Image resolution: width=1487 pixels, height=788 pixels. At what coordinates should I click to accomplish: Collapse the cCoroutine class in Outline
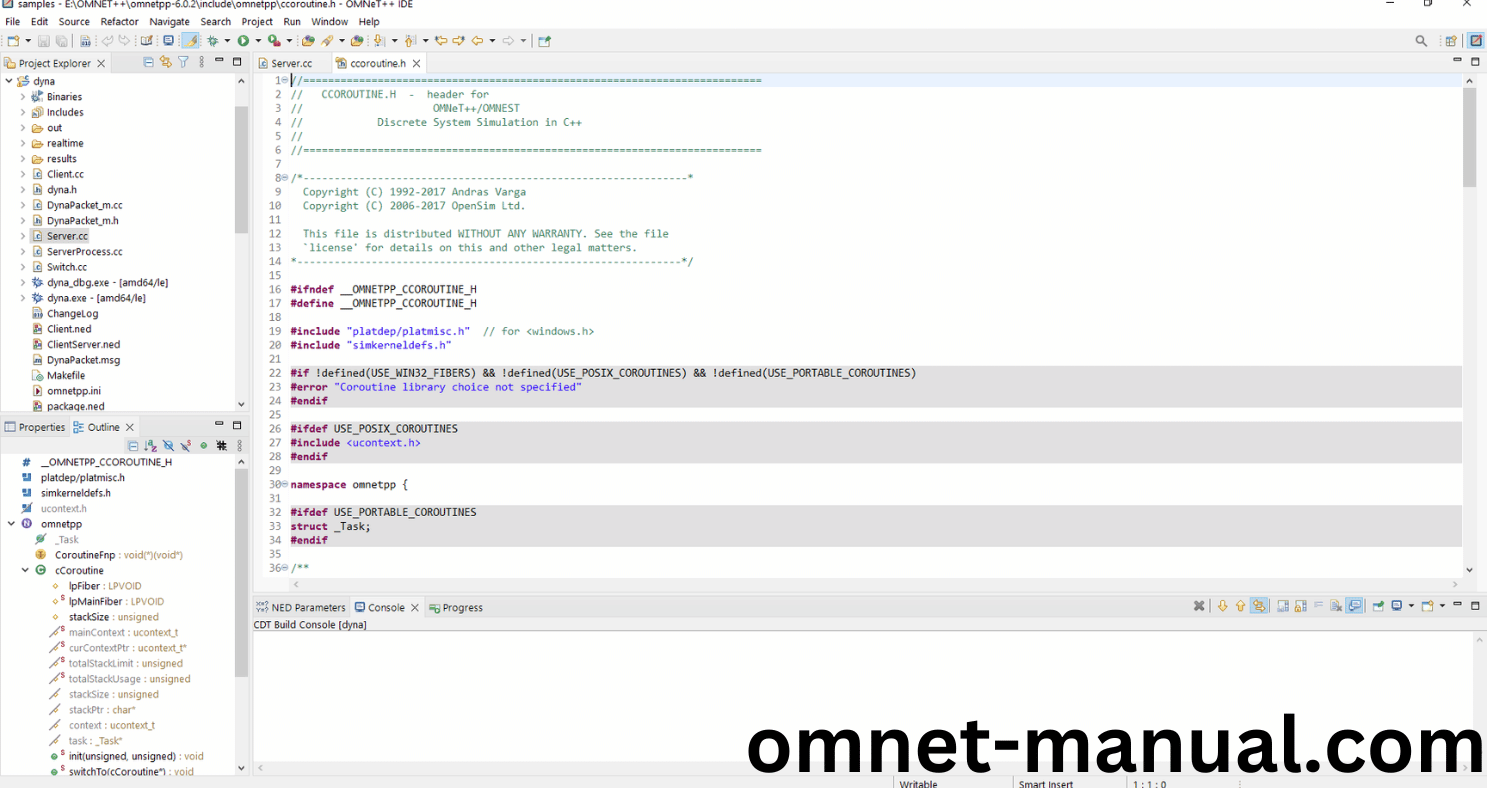pyautogui.click(x=25, y=571)
